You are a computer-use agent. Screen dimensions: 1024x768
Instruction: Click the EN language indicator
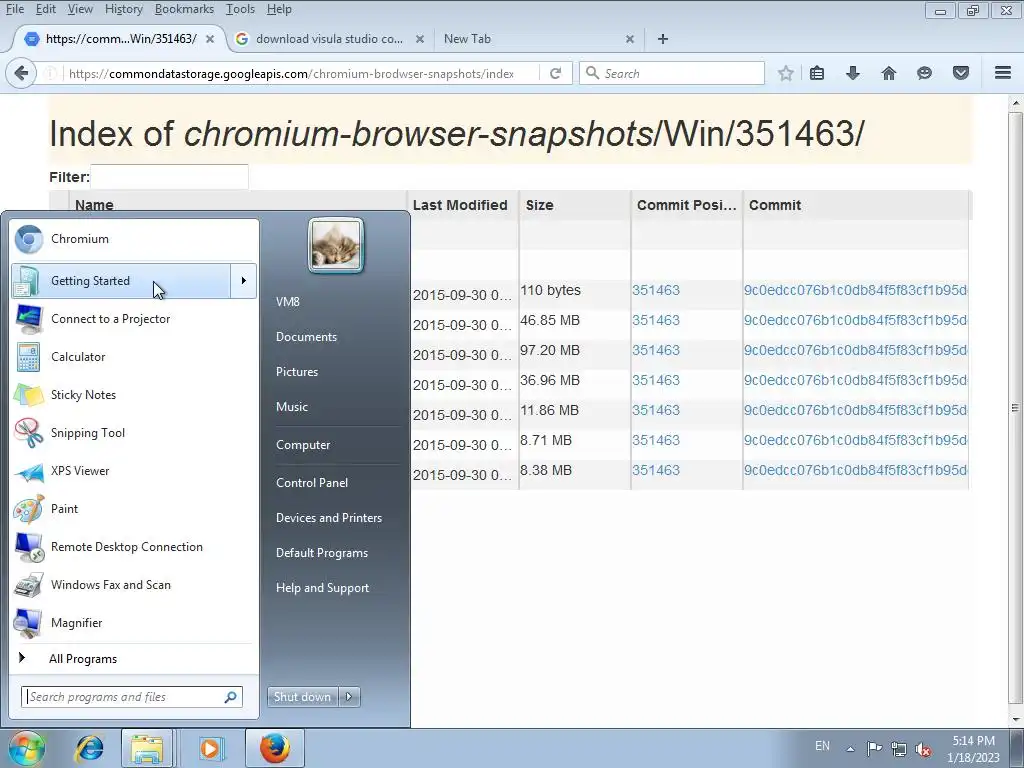(822, 746)
